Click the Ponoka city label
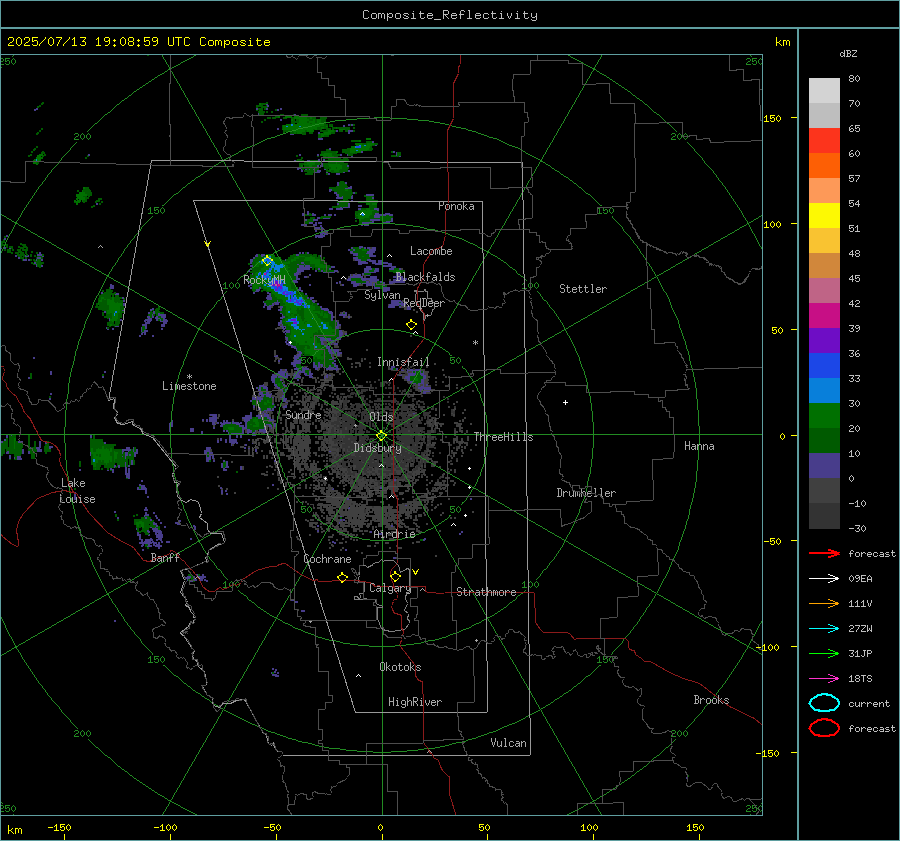 click(x=456, y=206)
